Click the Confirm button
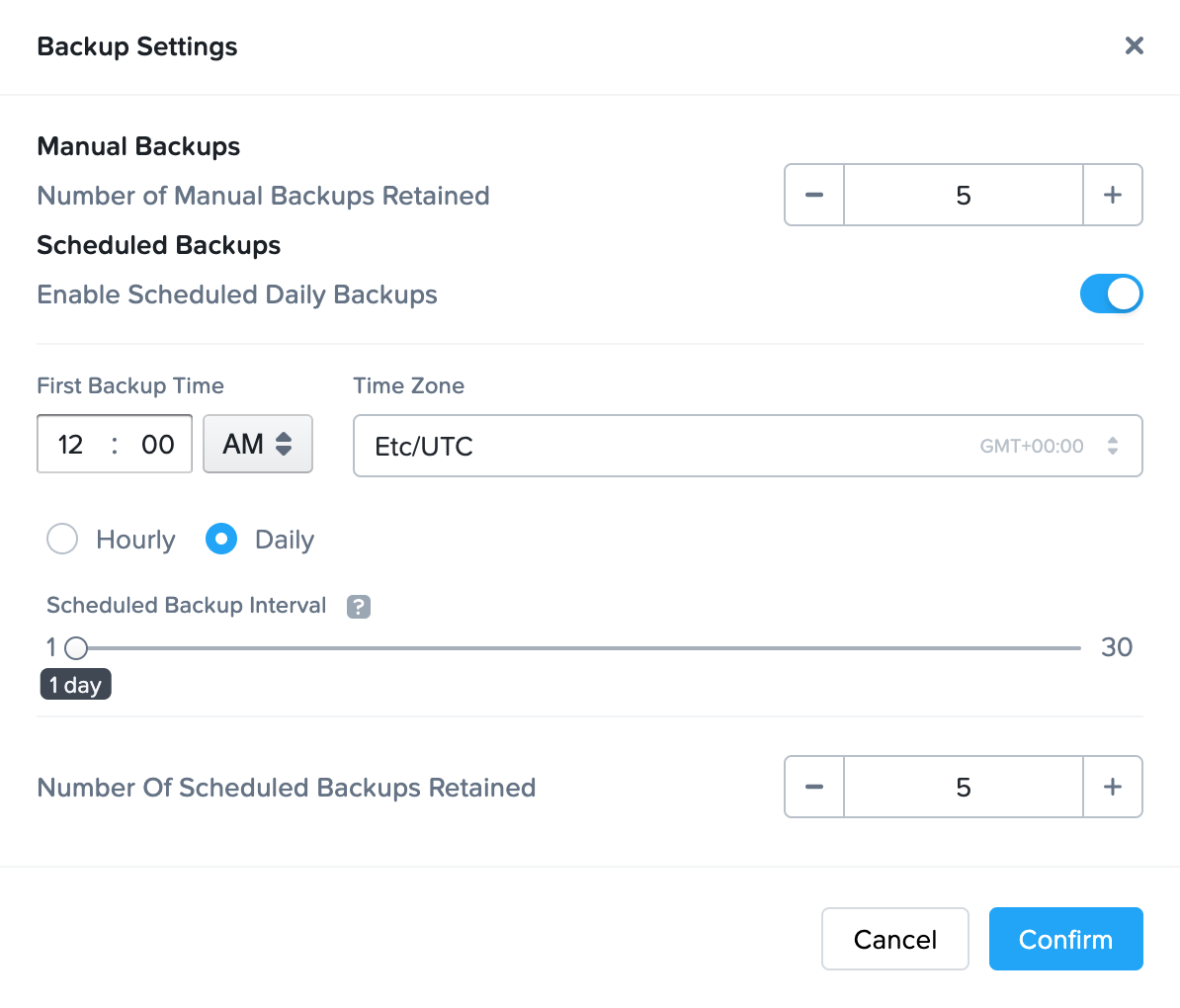Viewport: 1180px width, 1008px height. (x=1065, y=939)
